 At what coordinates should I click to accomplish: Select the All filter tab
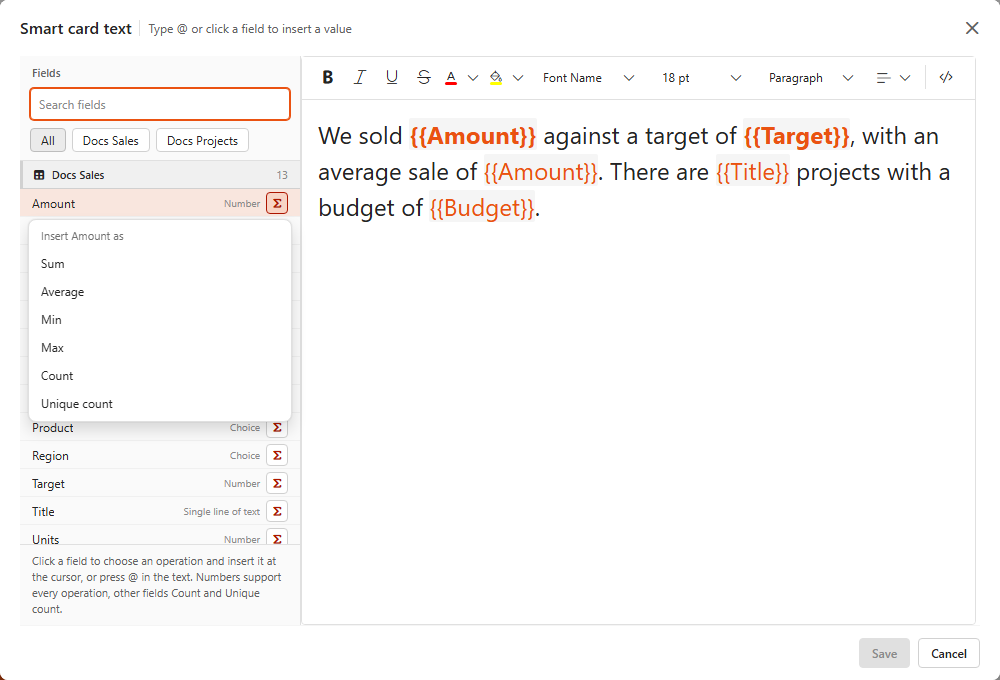coord(48,140)
